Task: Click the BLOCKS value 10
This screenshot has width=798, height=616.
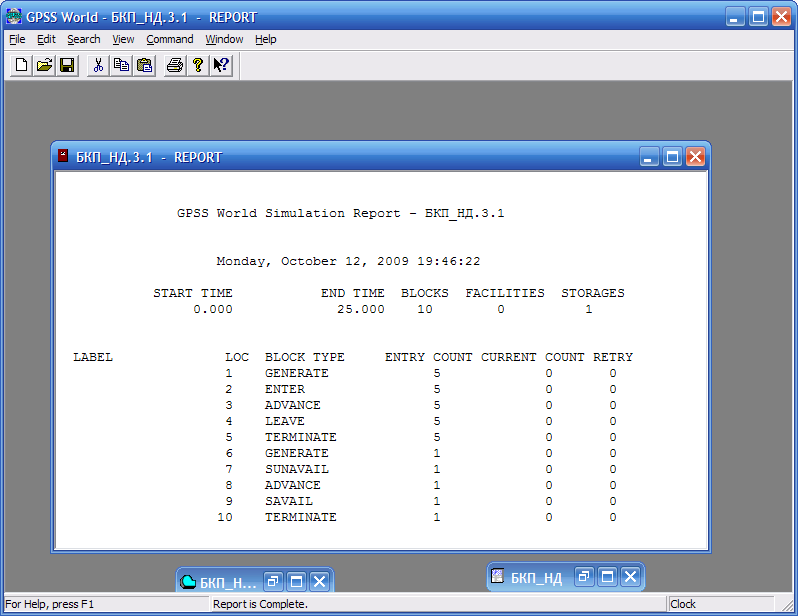Action: point(425,309)
